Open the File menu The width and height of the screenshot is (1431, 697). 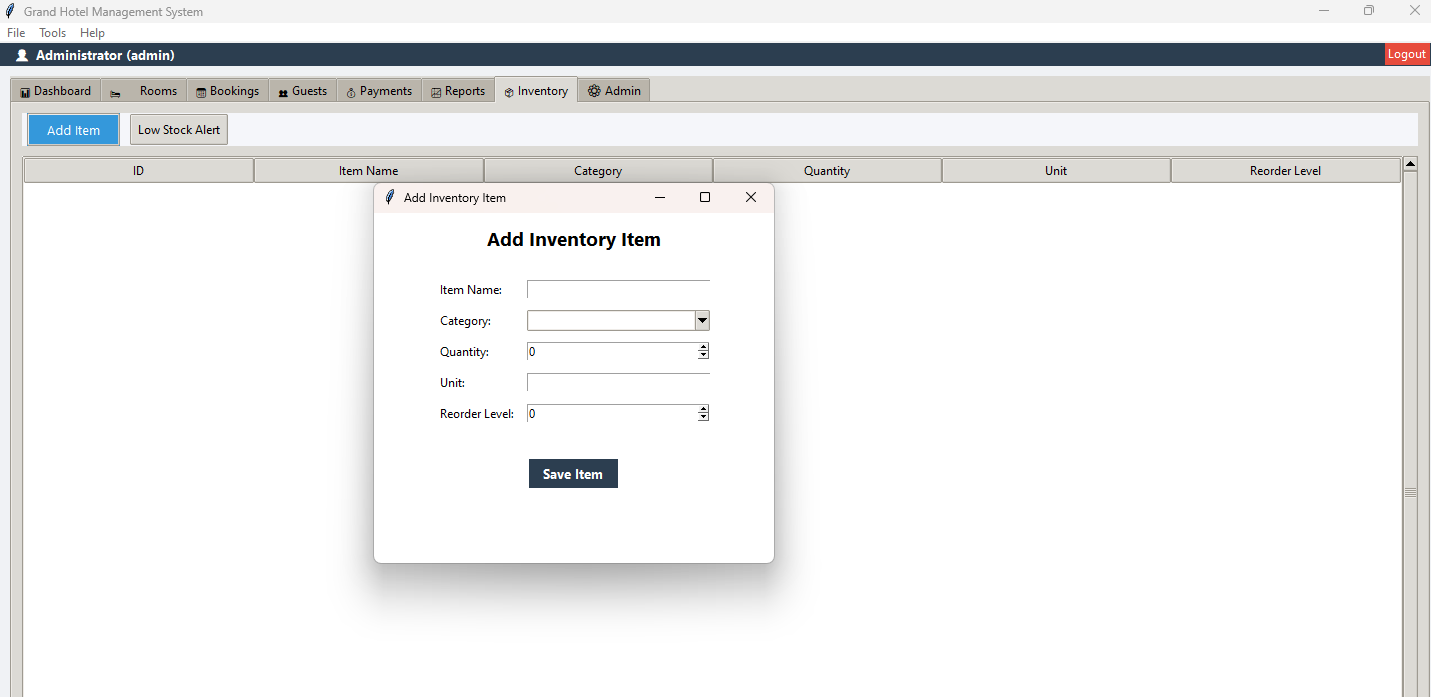(x=16, y=33)
